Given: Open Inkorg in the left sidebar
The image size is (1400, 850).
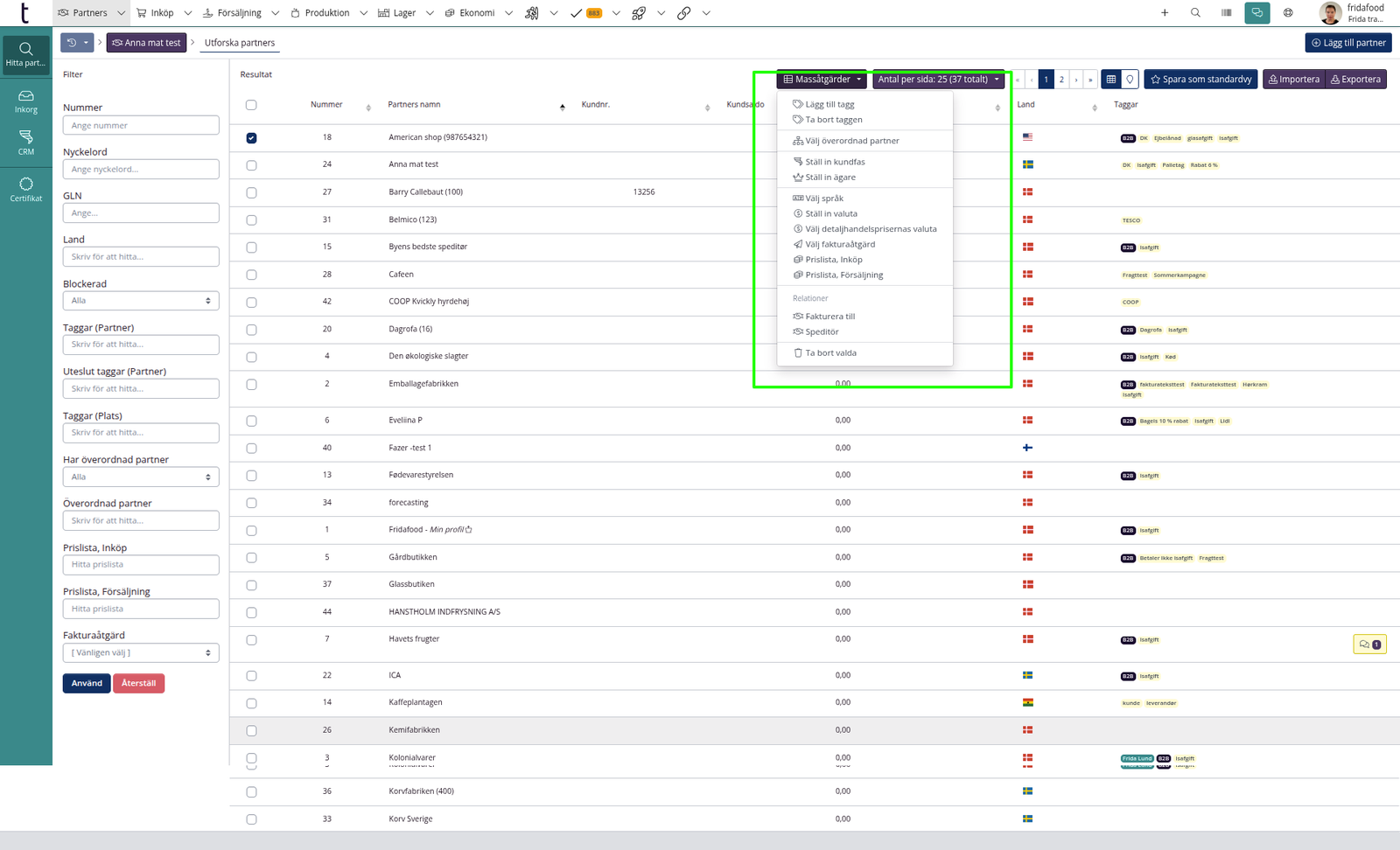Looking at the screenshot, I should (26, 101).
